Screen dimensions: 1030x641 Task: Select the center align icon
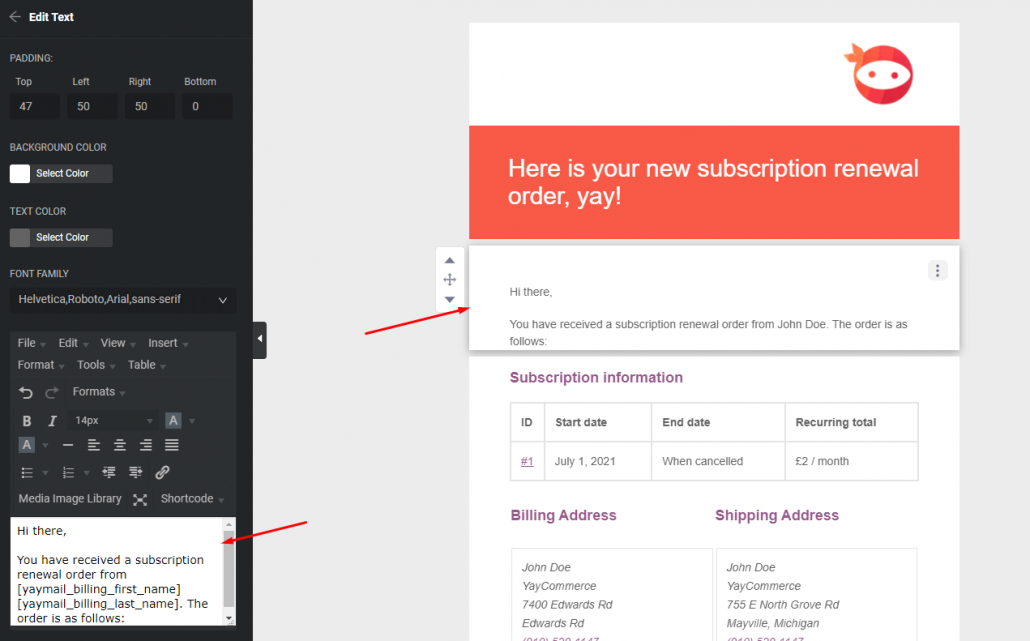(x=118, y=445)
